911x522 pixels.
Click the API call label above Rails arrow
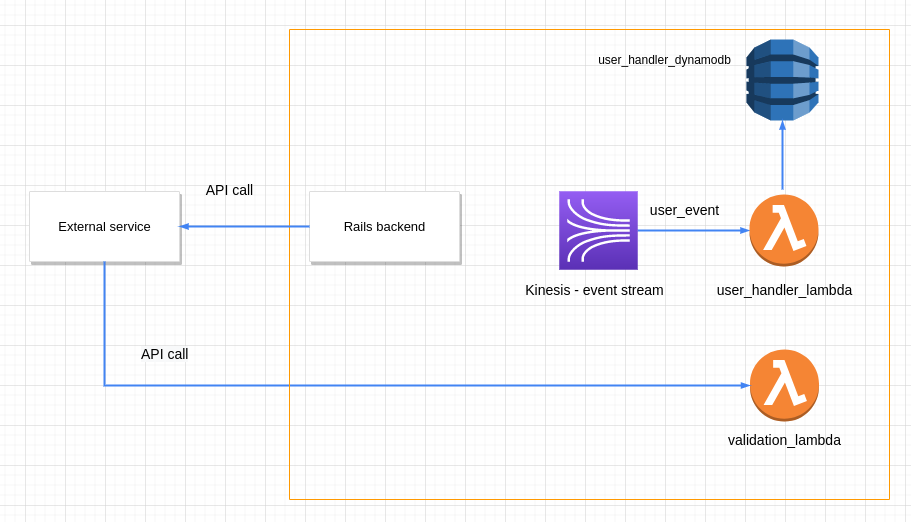click(229, 190)
